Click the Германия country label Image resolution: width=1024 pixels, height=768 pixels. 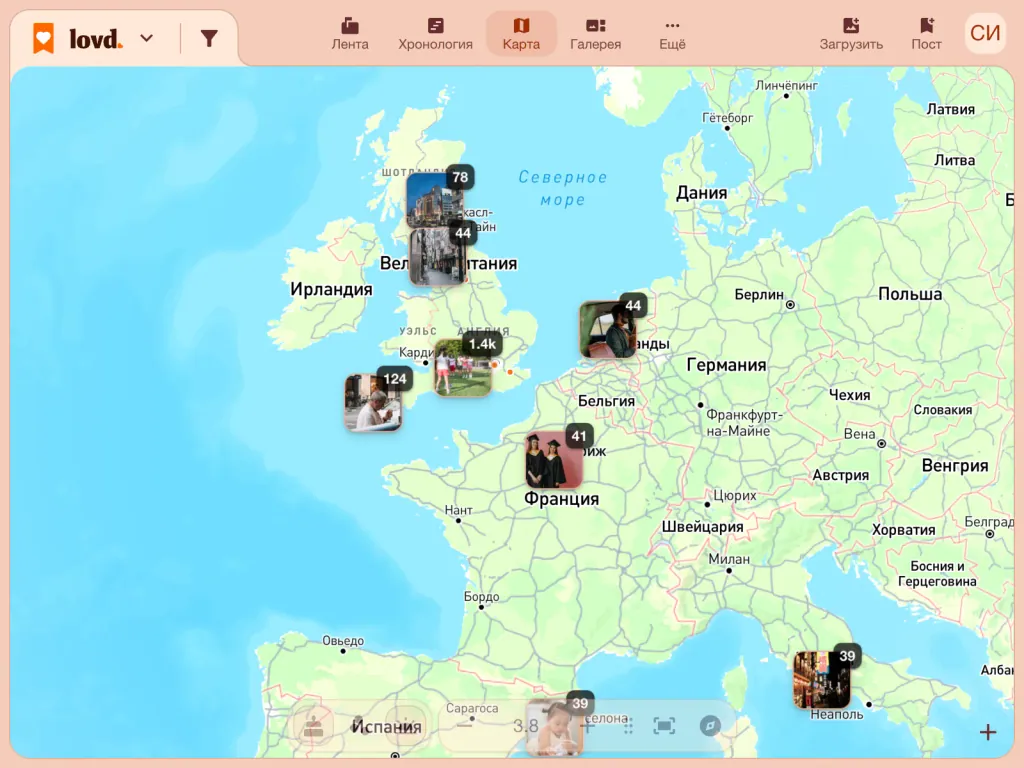(x=726, y=364)
